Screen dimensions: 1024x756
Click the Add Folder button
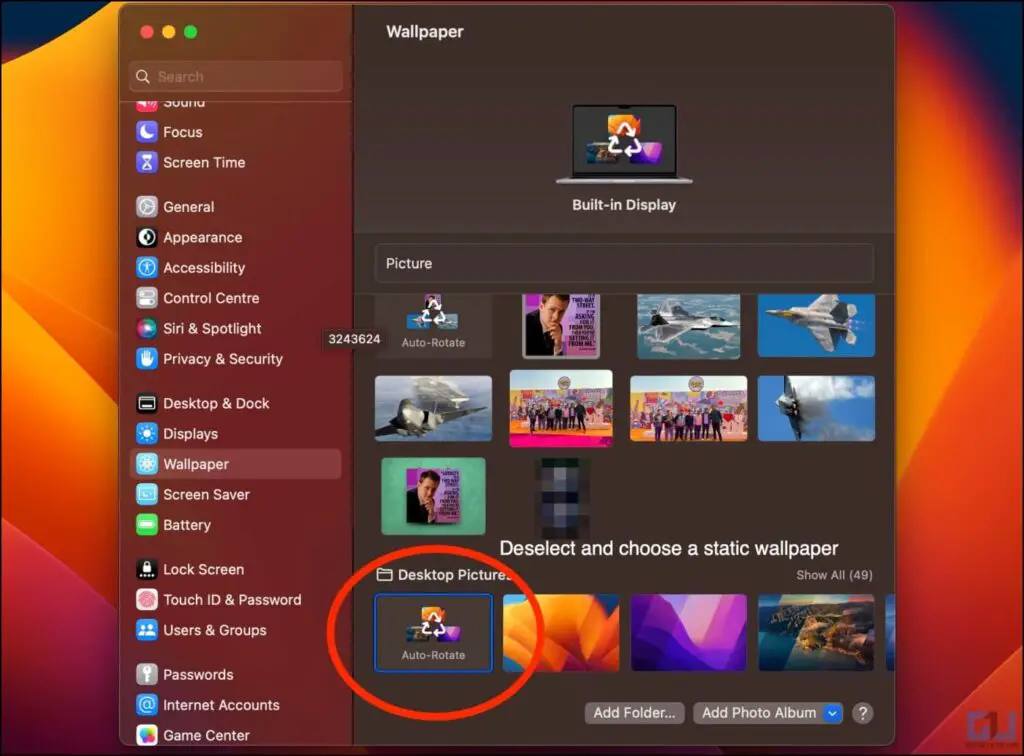[634, 713]
